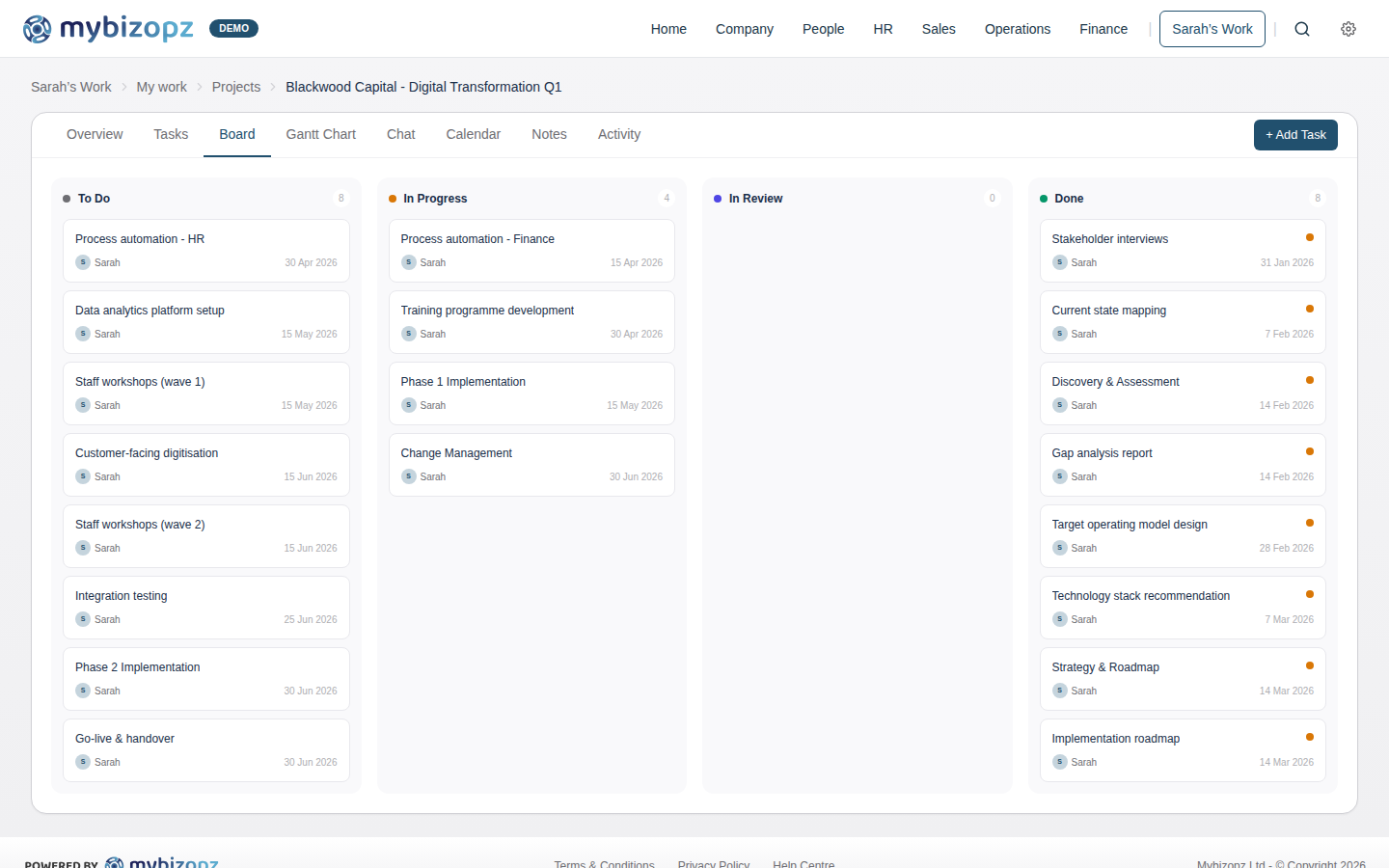The image size is (1389, 868).
Task: Open the Activity tab
Action: tap(618, 134)
